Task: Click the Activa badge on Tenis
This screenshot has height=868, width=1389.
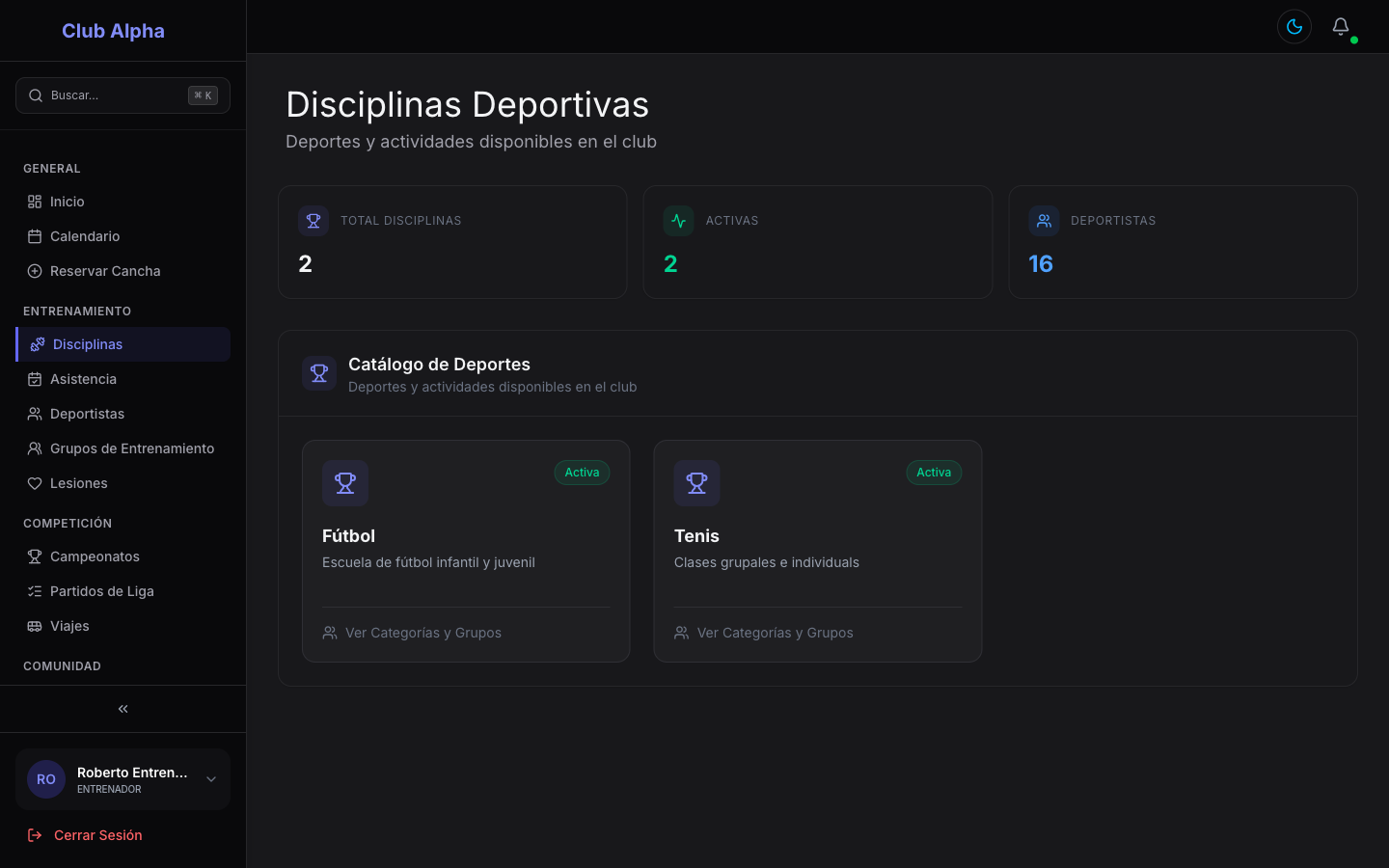Action: (934, 473)
